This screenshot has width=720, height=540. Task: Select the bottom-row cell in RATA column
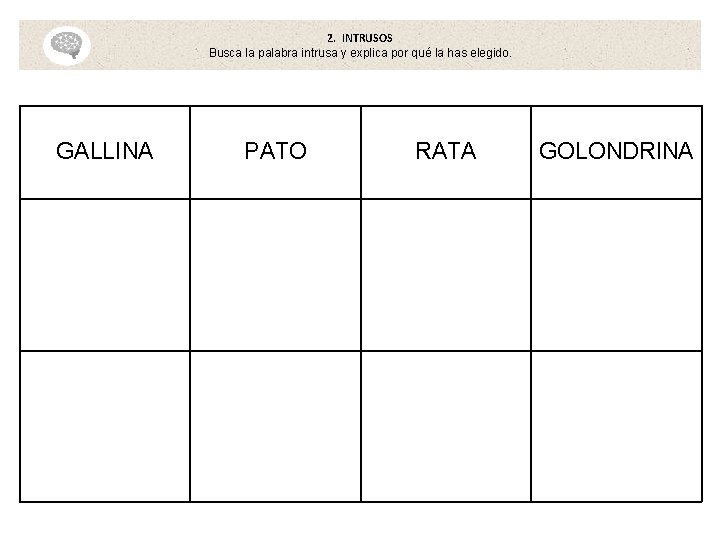click(445, 425)
